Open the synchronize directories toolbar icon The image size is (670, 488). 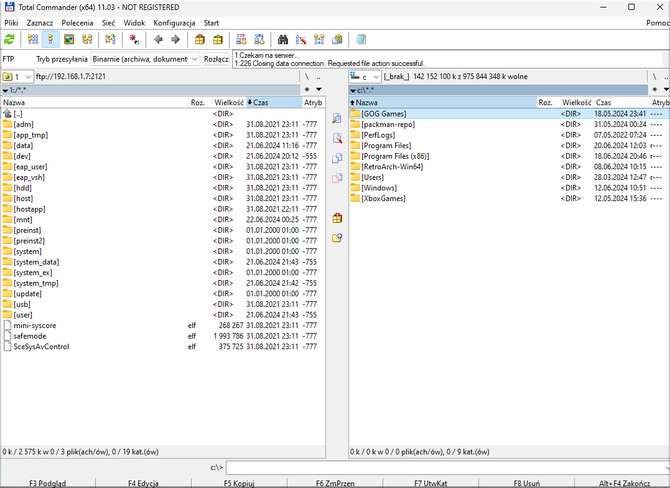[x=319, y=40]
